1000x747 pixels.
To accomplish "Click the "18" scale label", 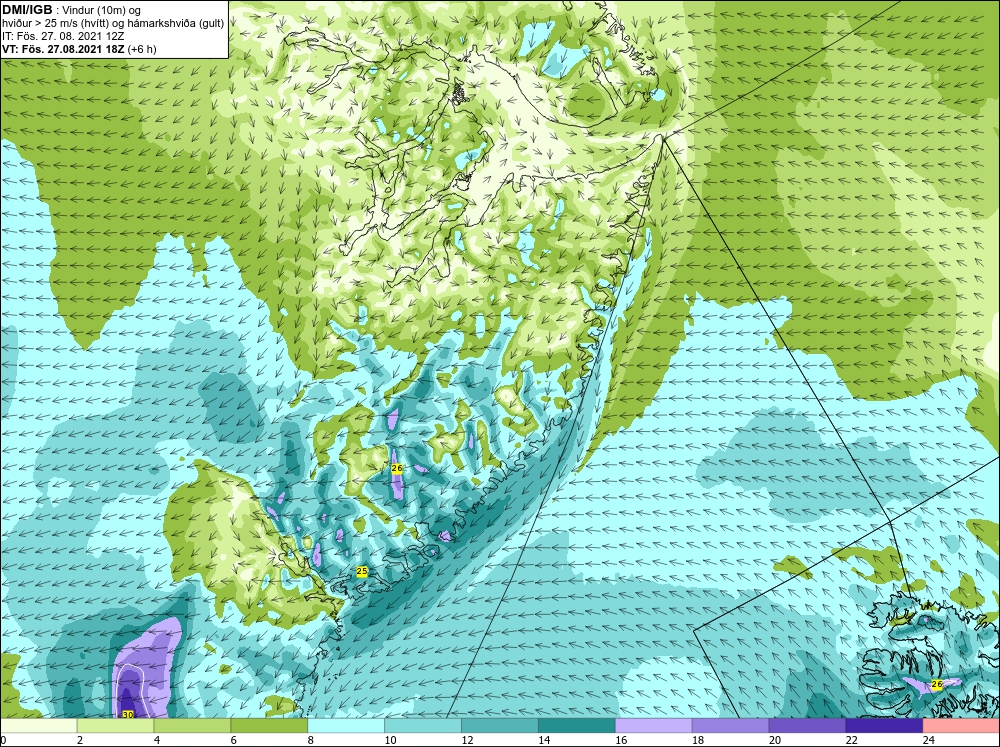I will [x=698, y=740].
